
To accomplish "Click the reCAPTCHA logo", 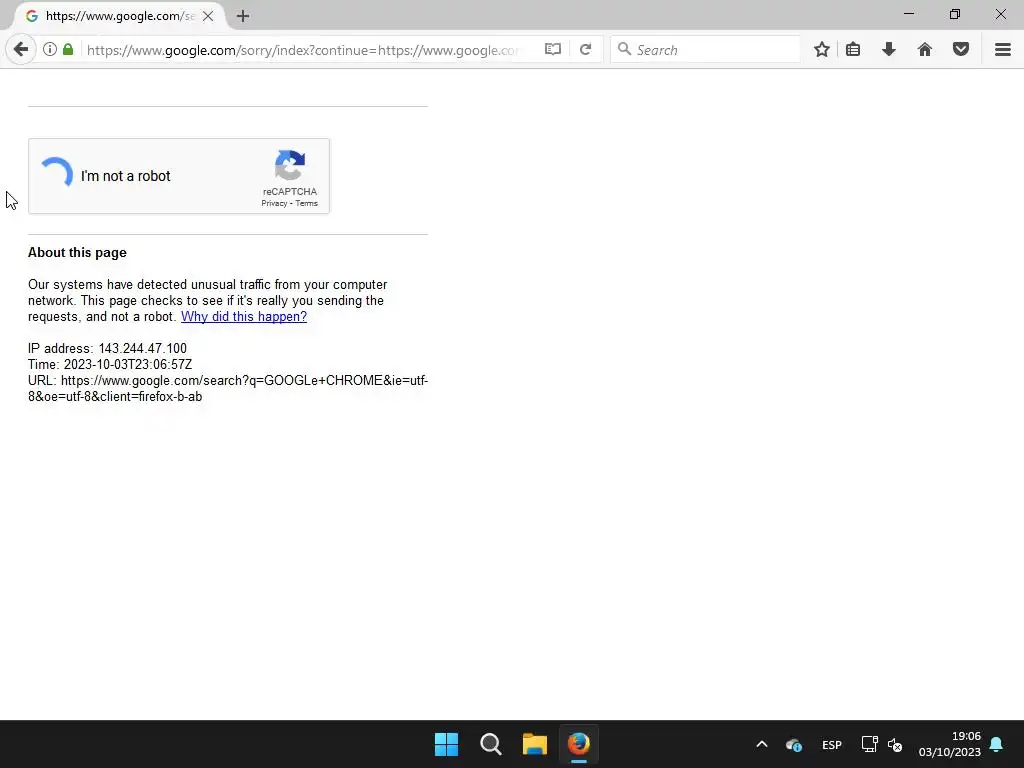I will (290, 165).
